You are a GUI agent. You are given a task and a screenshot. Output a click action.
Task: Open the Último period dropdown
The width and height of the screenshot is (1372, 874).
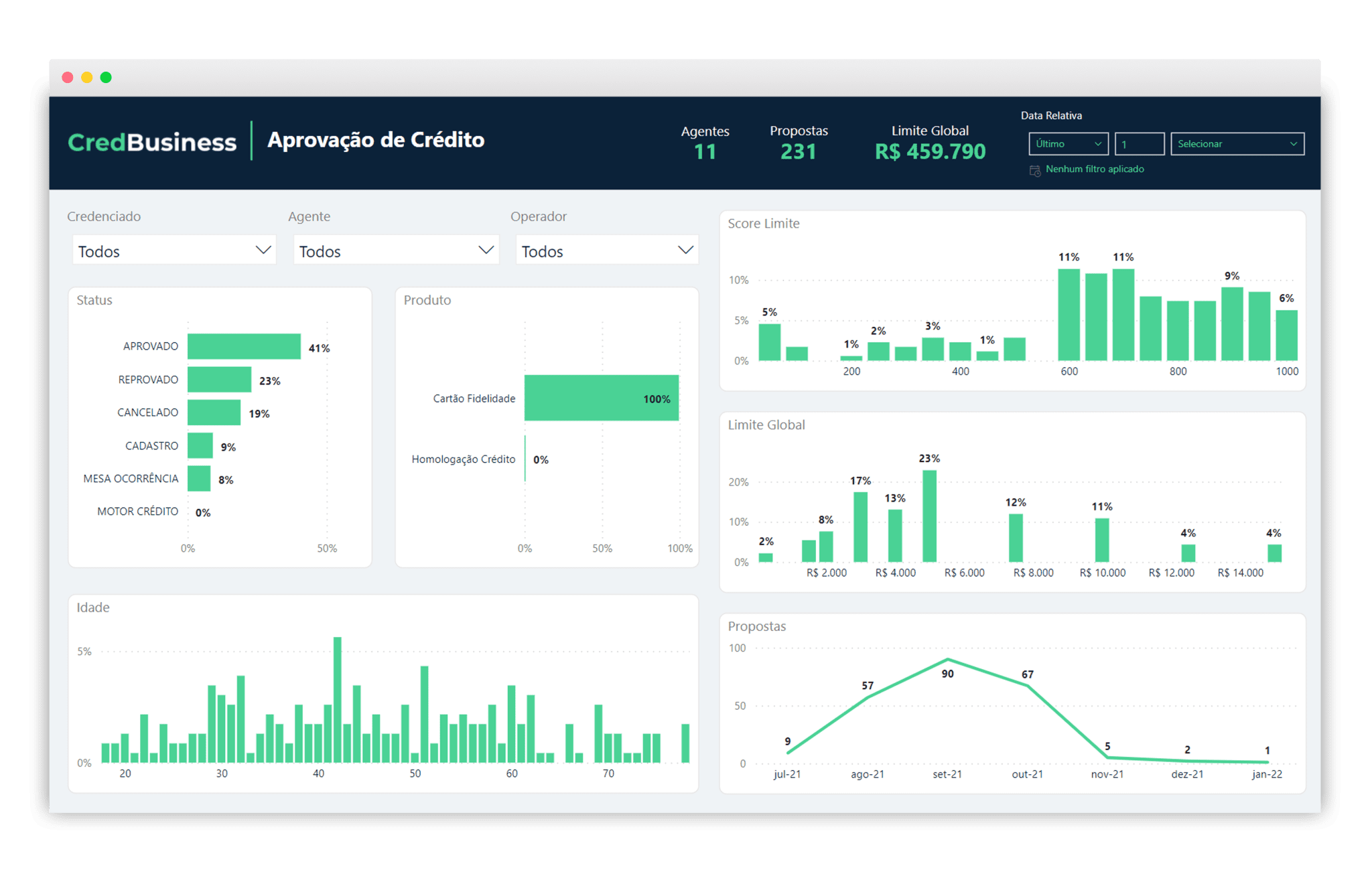1068,143
